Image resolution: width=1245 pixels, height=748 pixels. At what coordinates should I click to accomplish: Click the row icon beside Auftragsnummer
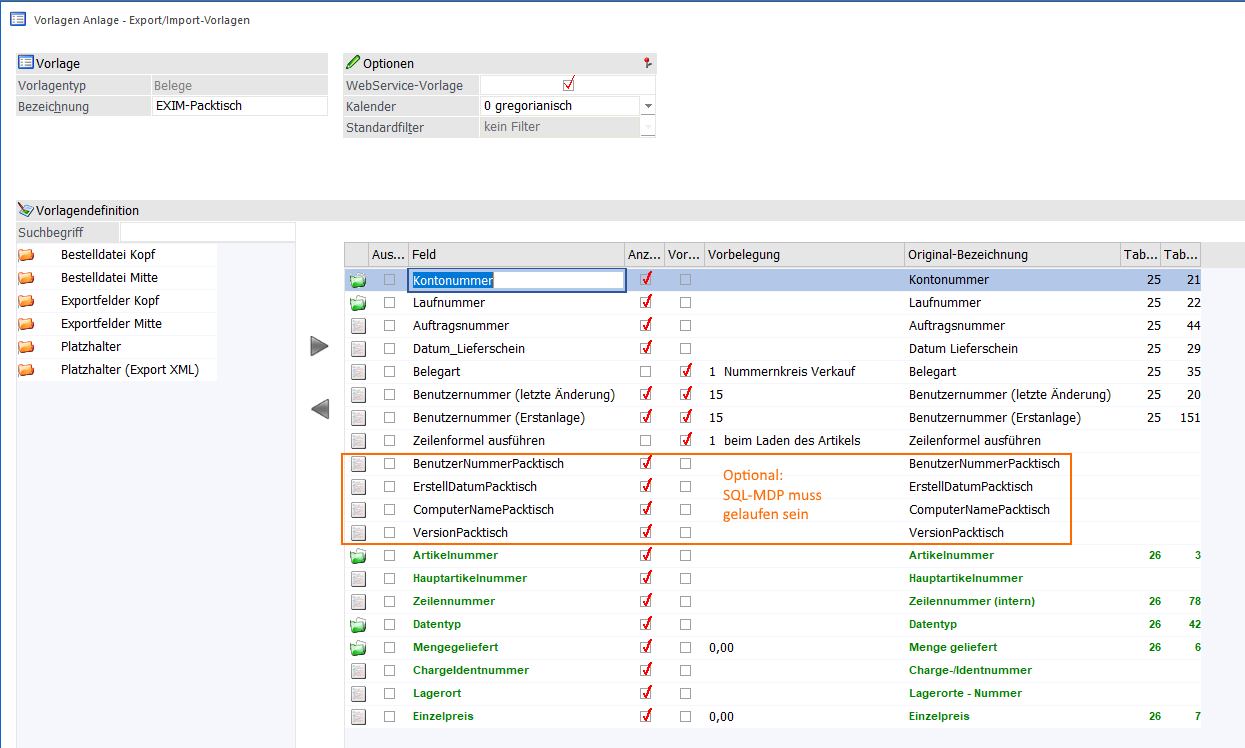358,326
